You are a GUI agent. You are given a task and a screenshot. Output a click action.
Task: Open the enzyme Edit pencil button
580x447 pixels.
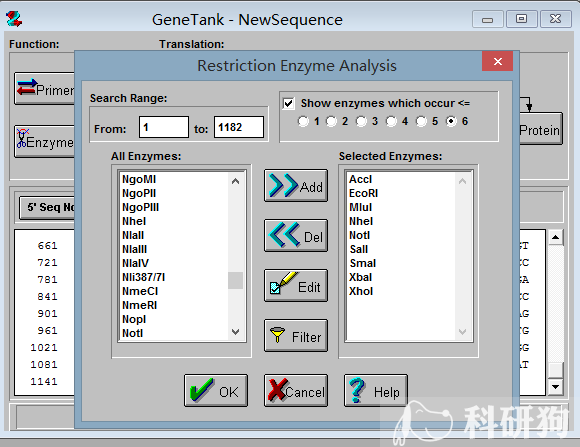[x=296, y=286]
